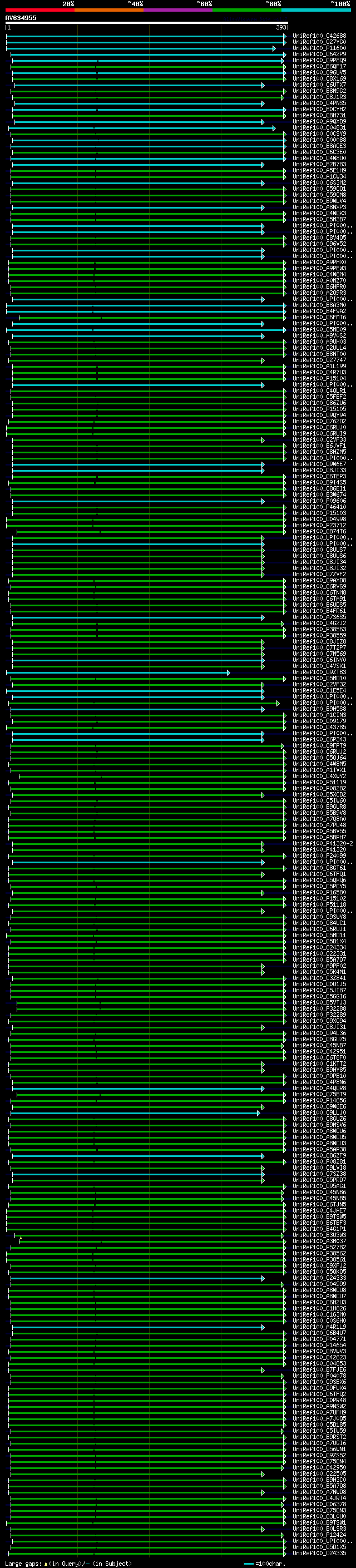
Task: Click the =100char. scale legend
Action: click(265, 1563)
